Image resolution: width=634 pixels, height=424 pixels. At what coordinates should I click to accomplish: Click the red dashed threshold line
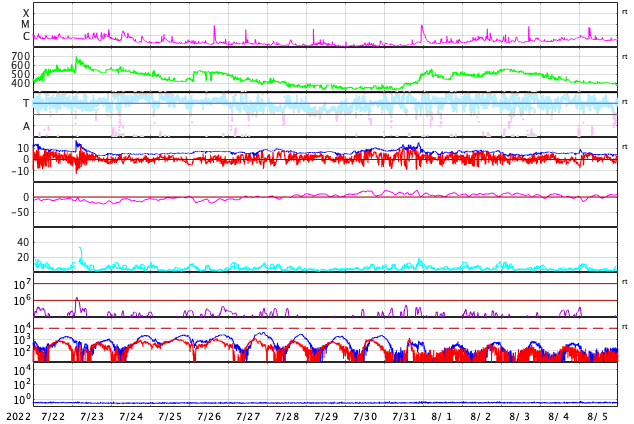click(x=300, y=328)
